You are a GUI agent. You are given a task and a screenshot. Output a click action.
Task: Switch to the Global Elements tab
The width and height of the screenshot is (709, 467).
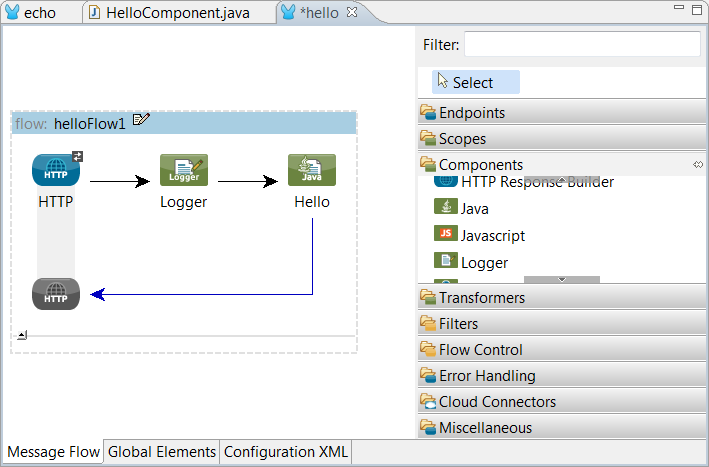[x=161, y=452]
